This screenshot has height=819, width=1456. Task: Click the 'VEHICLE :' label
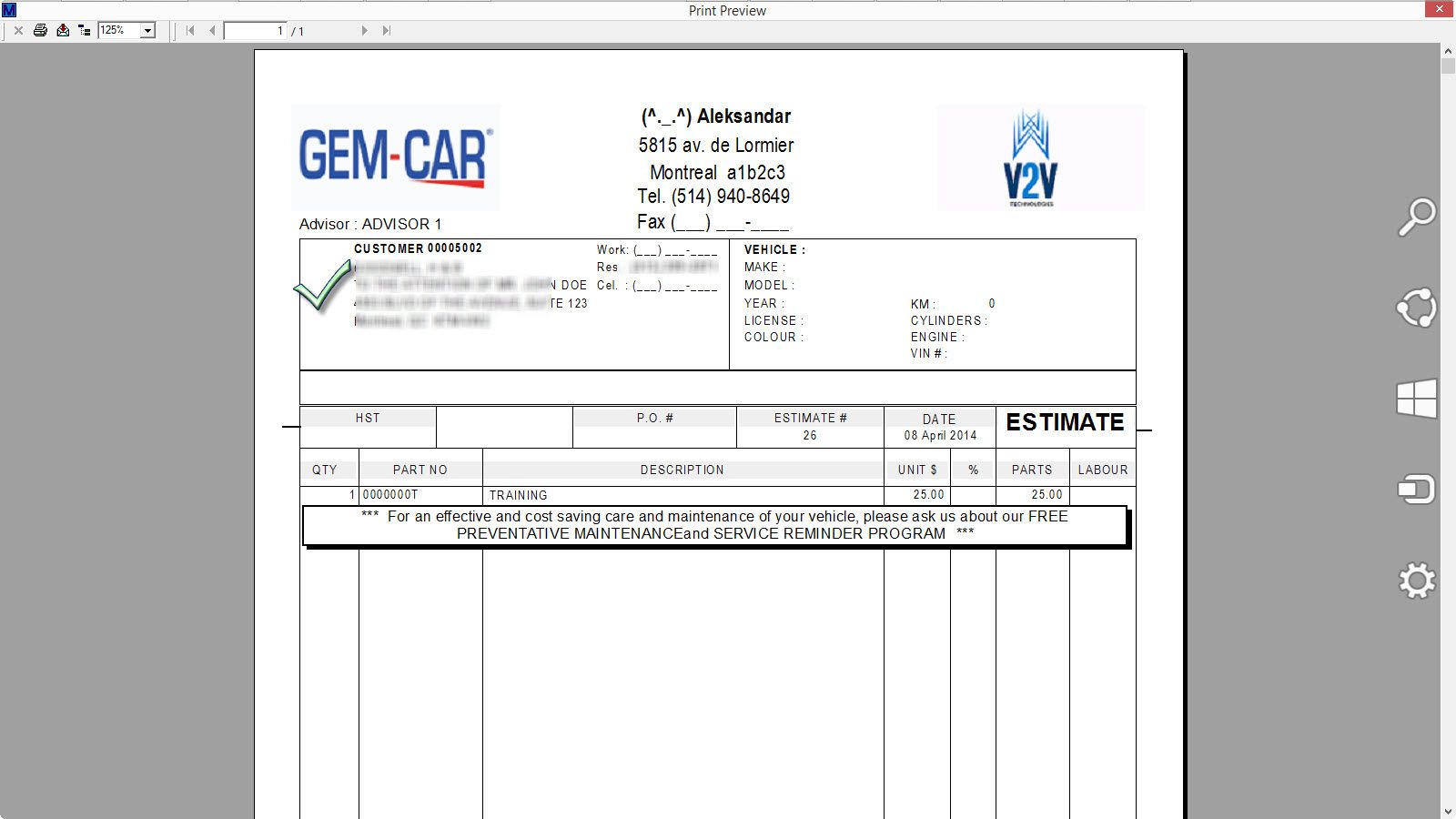[774, 249]
